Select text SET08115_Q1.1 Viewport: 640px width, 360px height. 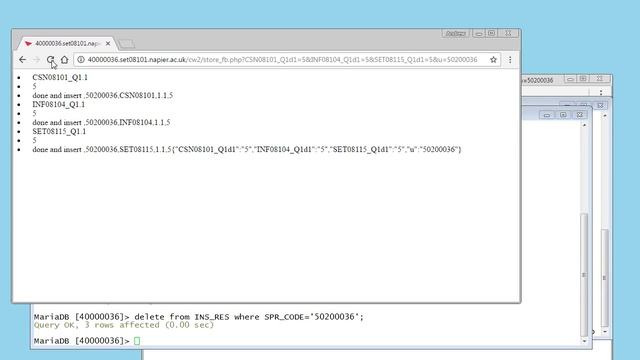click(59, 131)
